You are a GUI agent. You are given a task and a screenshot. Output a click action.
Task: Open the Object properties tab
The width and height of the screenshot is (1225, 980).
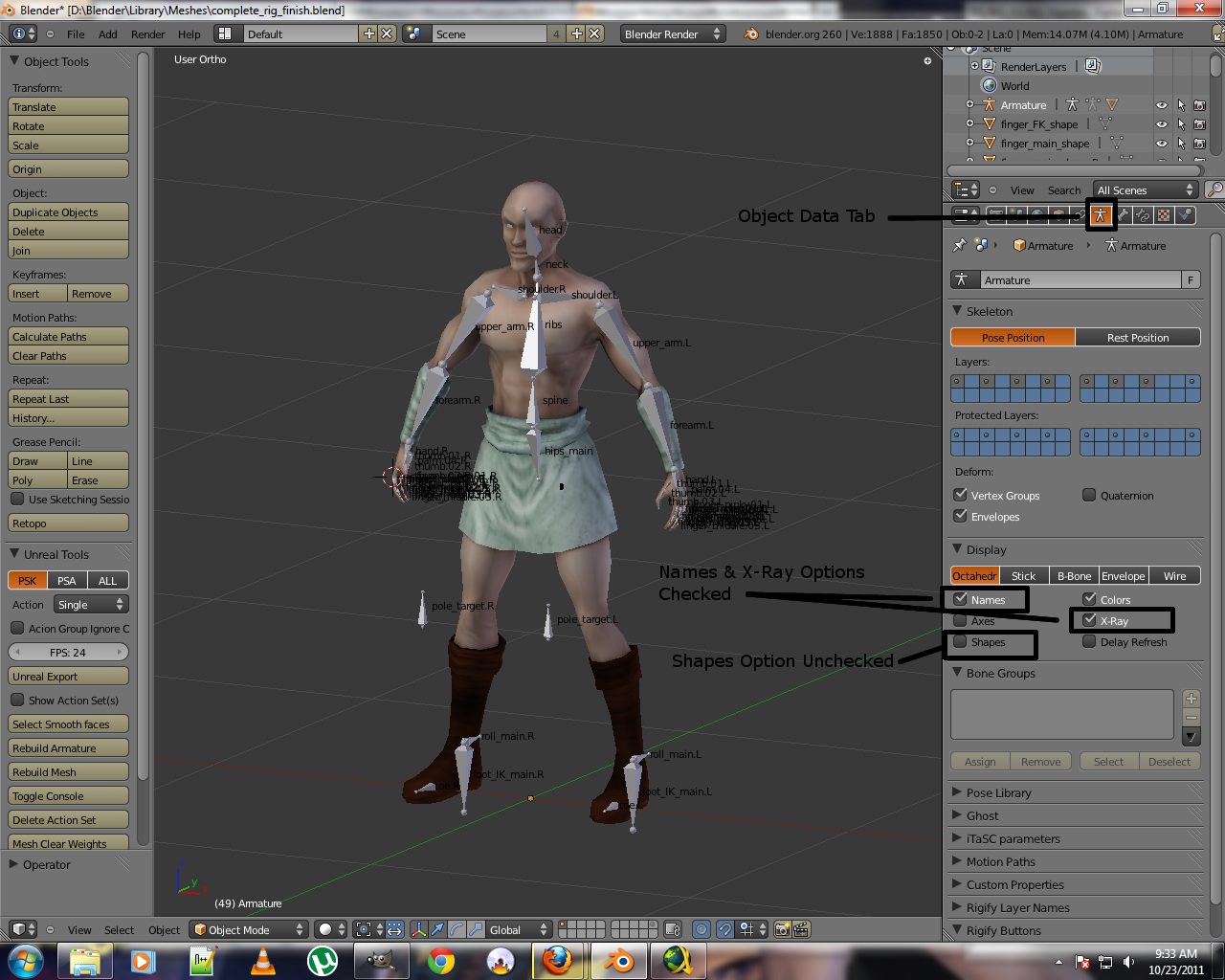click(x=1058, y=215)
